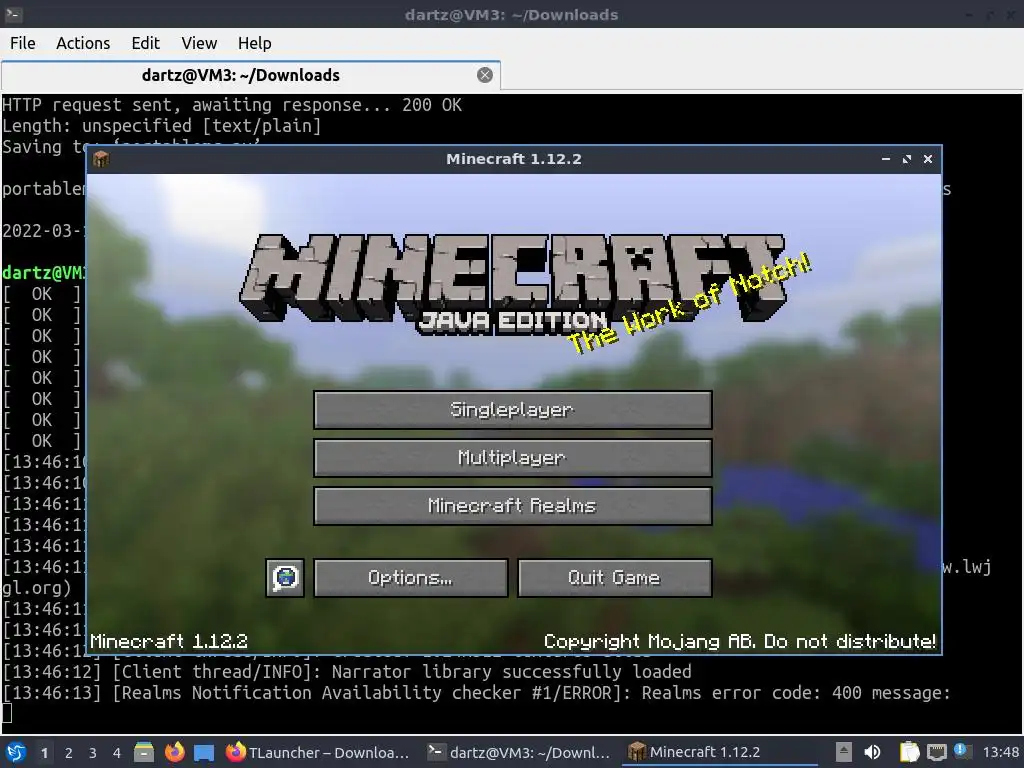Open the Edit menu in terminal

pos(145,43)
